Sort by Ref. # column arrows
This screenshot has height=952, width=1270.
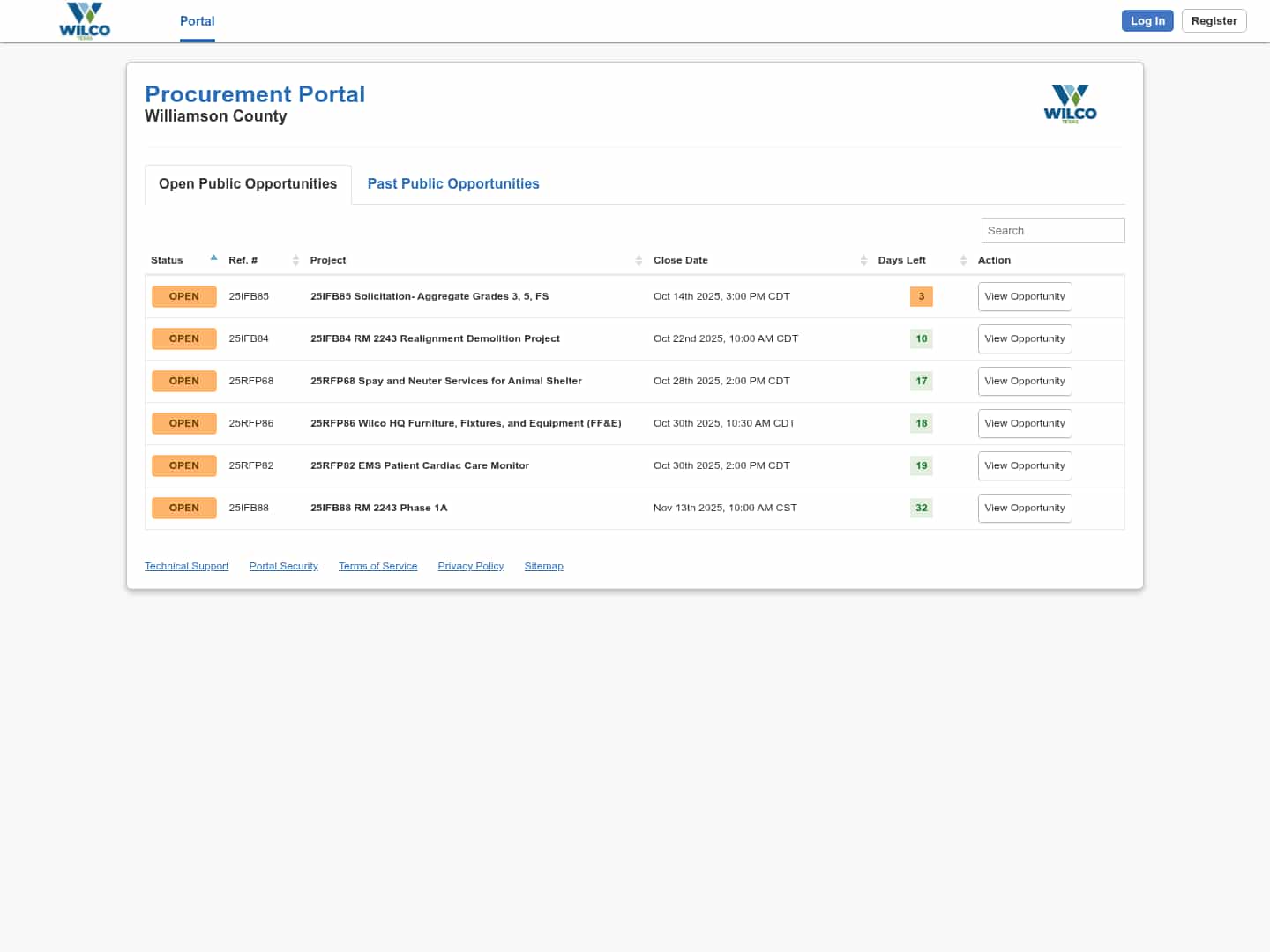tap(295, 261)
